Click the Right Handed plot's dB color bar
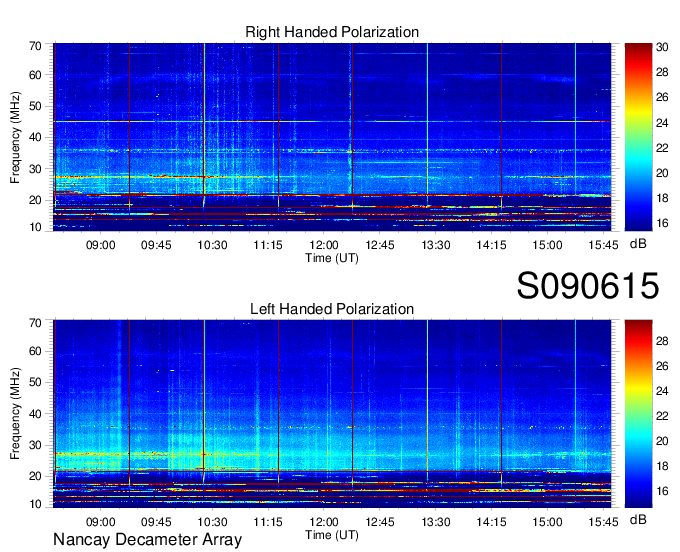The image size is (680, 552). click(638, 137)
